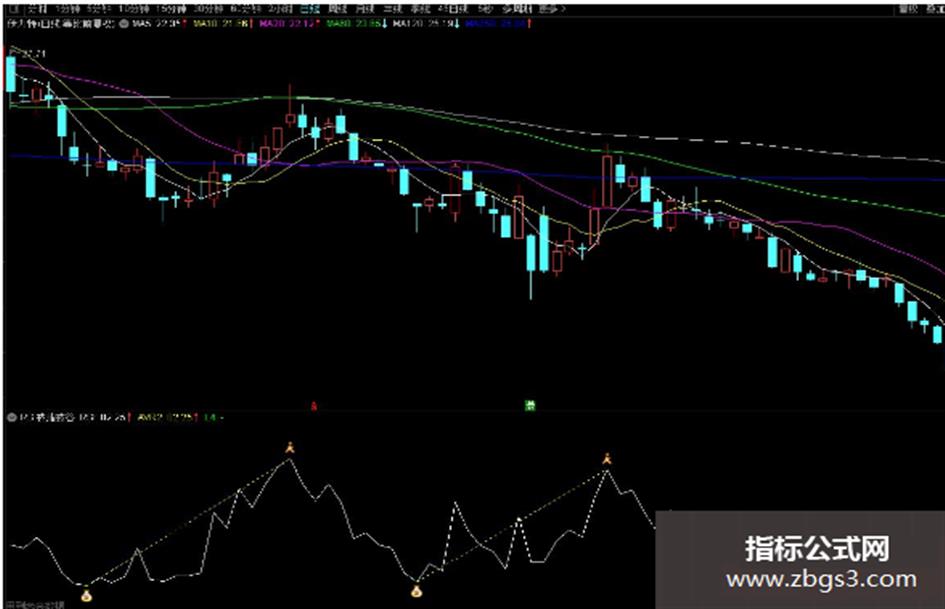Screen dimensions: 945x609
Task: Click the earlier money bag buy marker
Action: 87,596
